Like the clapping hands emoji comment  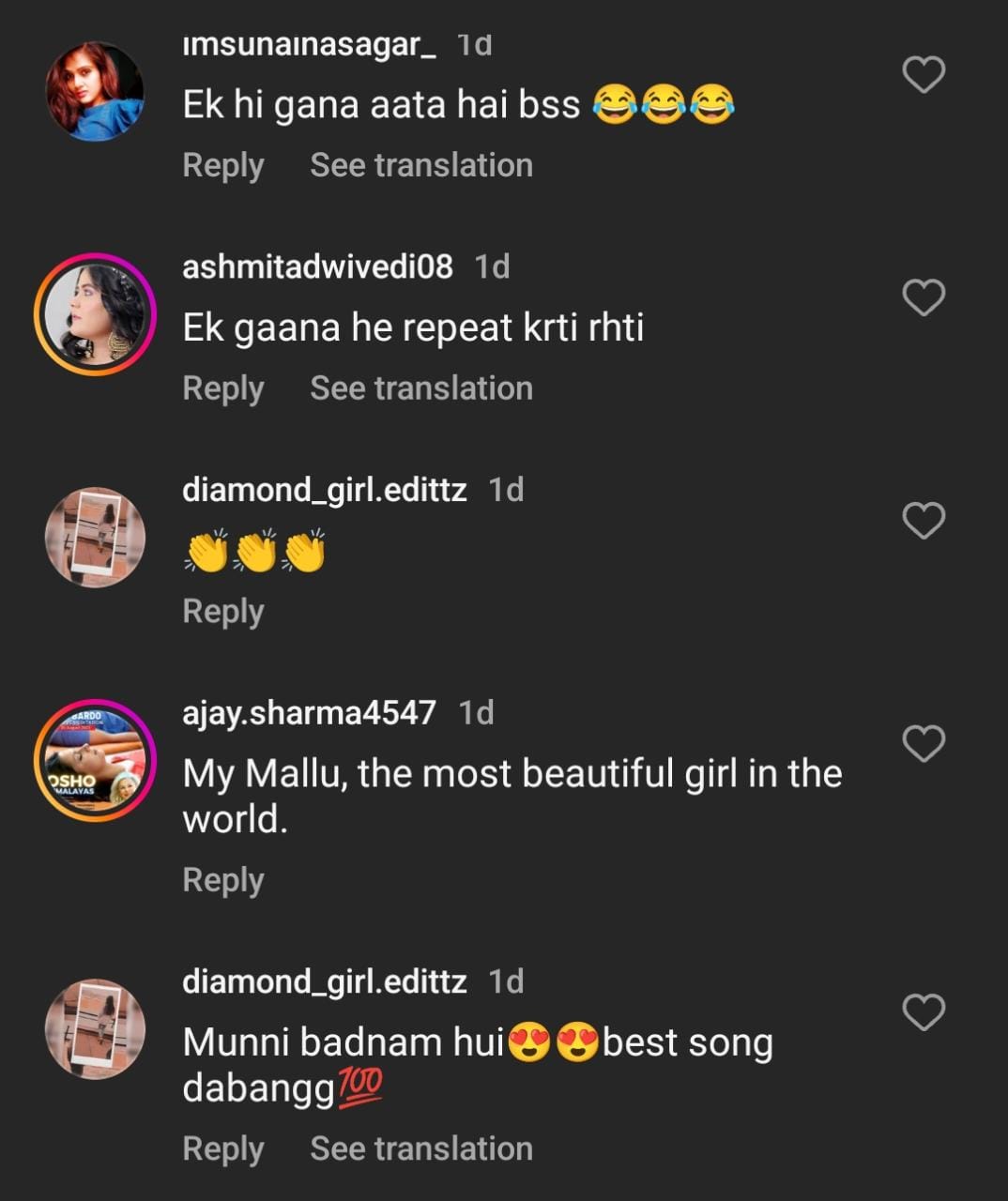tap(924, 521)
